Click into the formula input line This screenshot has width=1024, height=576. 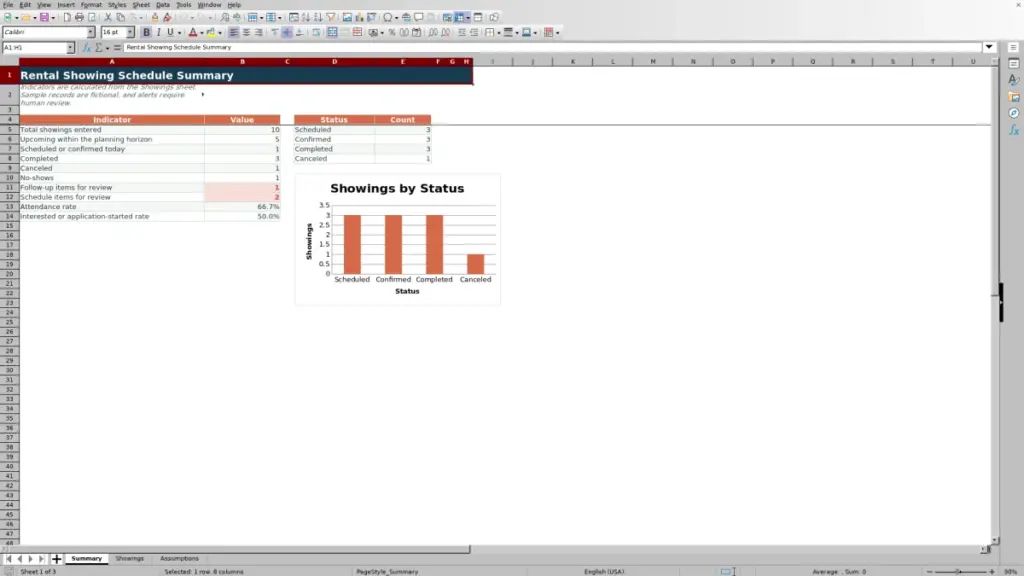(552, 47)
